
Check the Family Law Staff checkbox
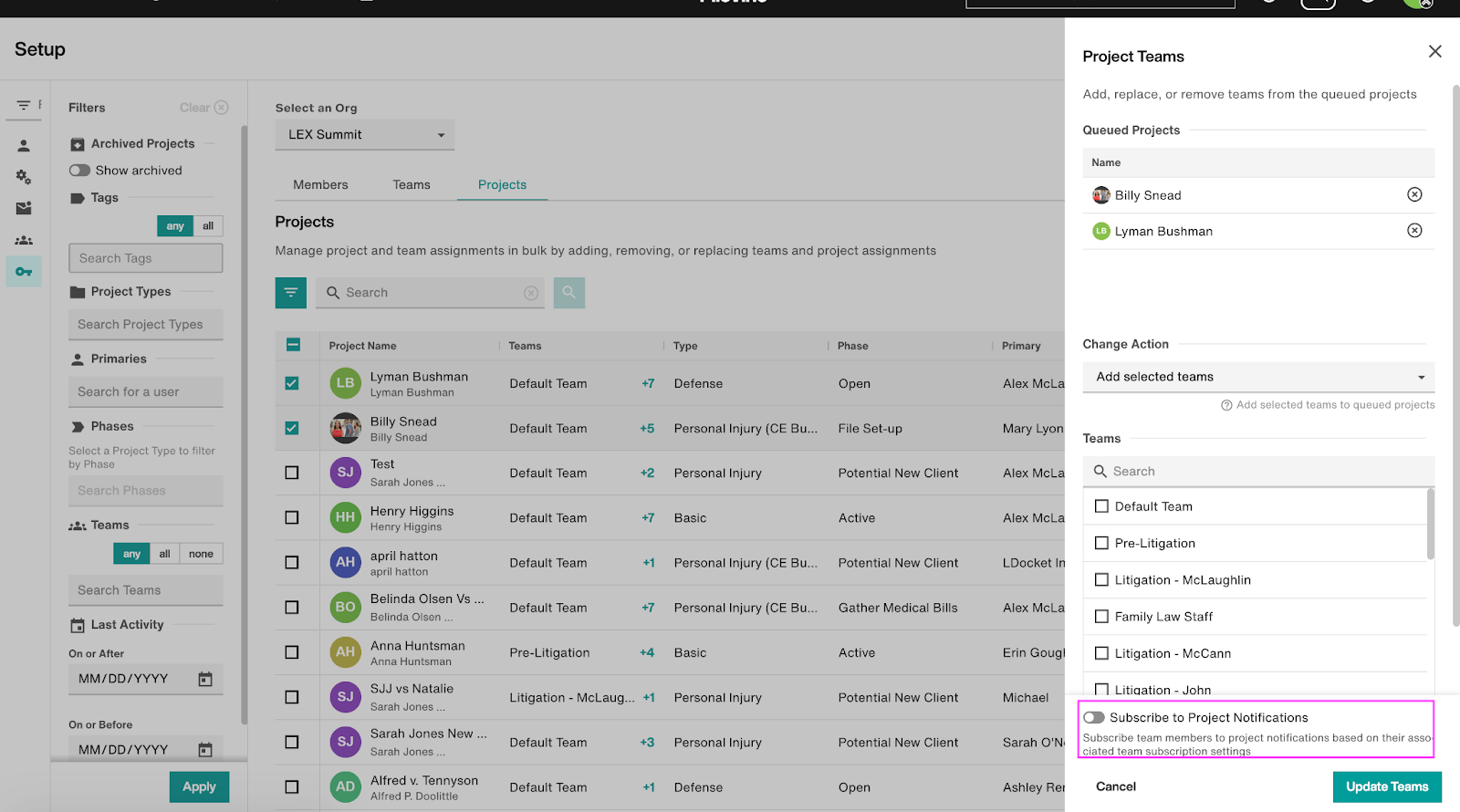pos(1101,617)
